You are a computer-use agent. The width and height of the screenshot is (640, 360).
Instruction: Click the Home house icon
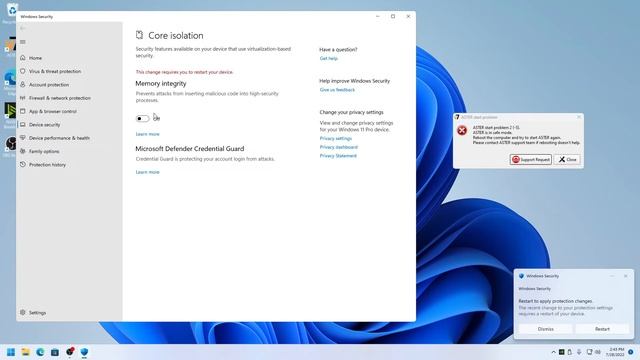pyautogui.click(x=23, y=58)
